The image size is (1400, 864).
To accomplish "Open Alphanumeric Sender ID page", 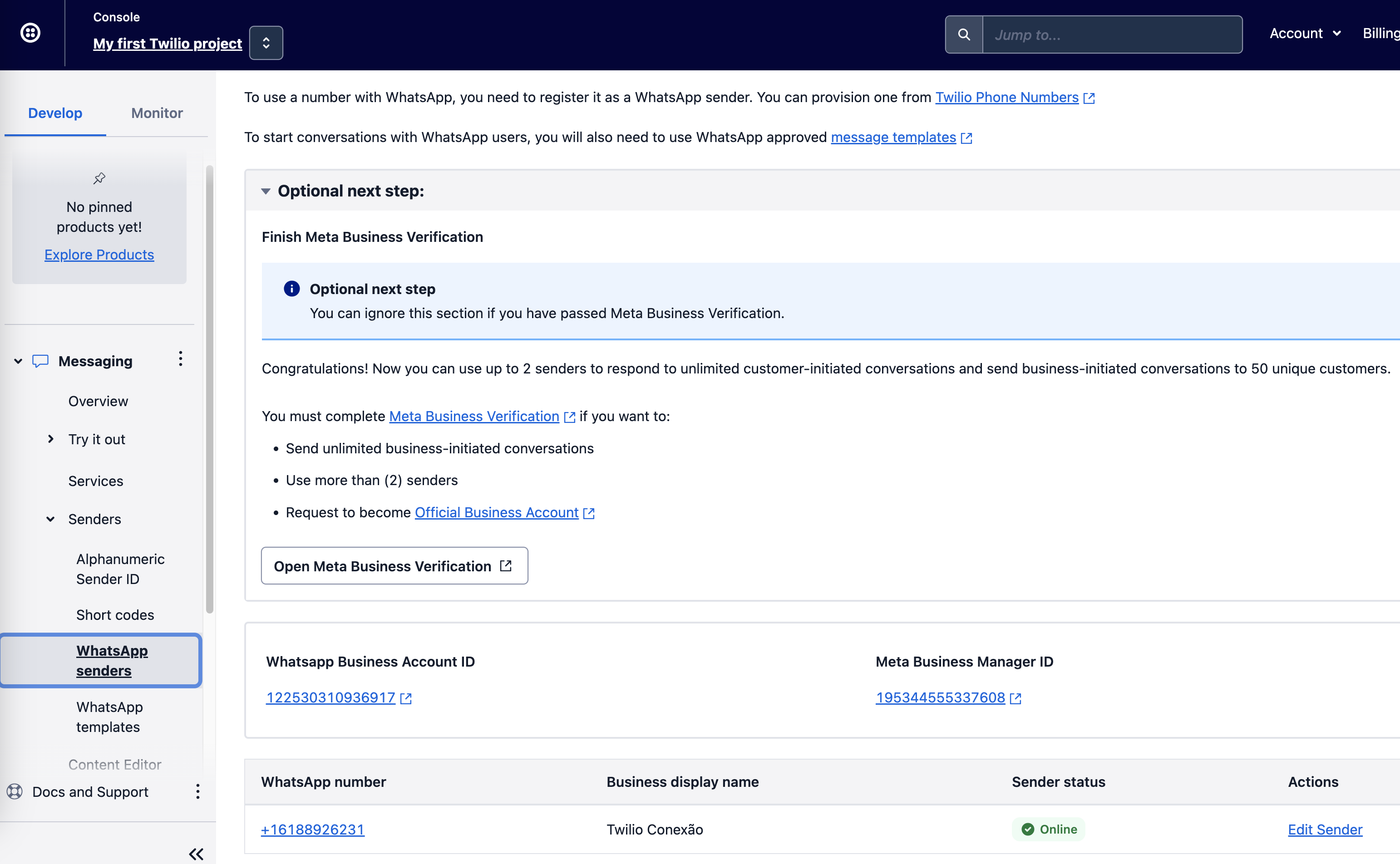I will click(121, 569).
